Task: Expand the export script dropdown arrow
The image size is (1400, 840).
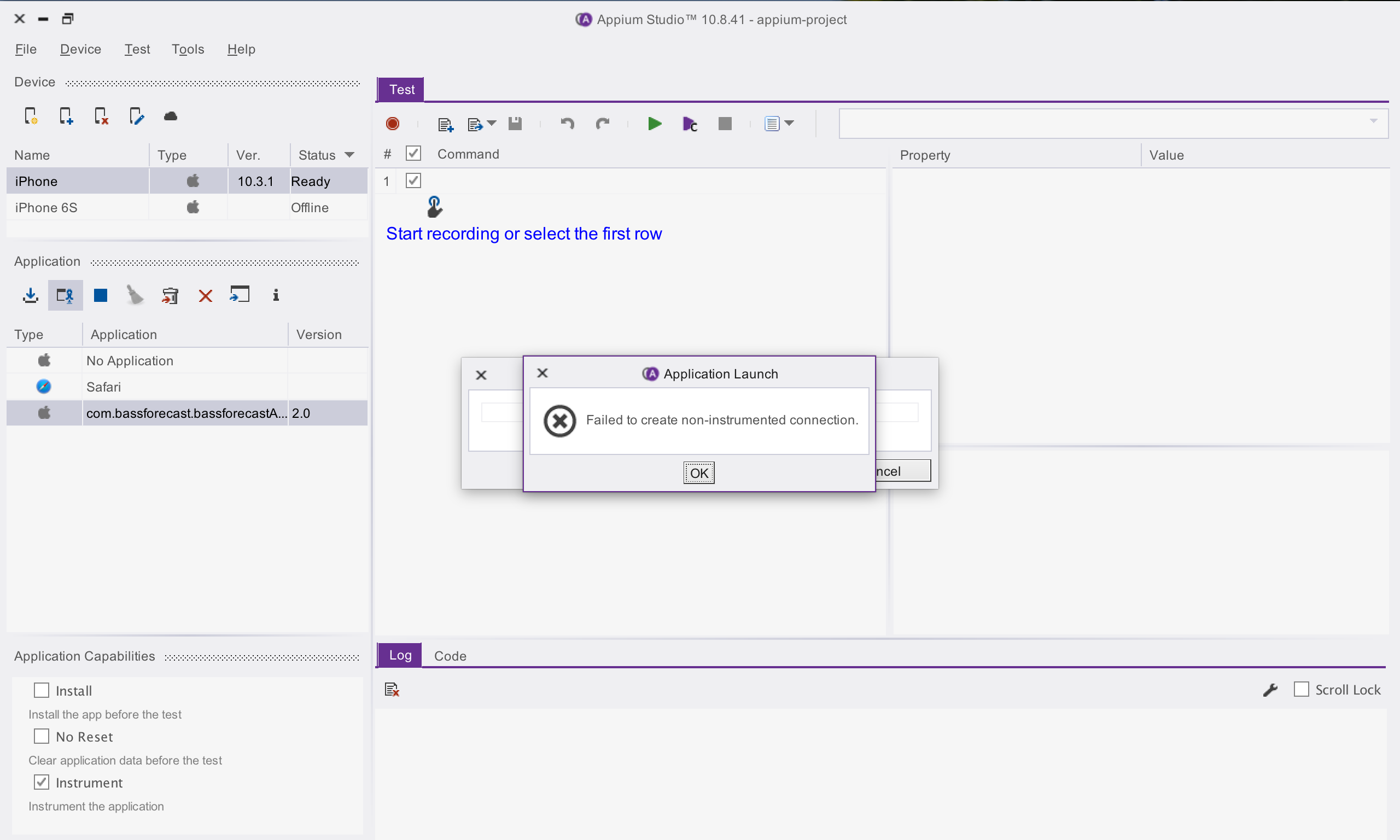Action: [491, 123]
